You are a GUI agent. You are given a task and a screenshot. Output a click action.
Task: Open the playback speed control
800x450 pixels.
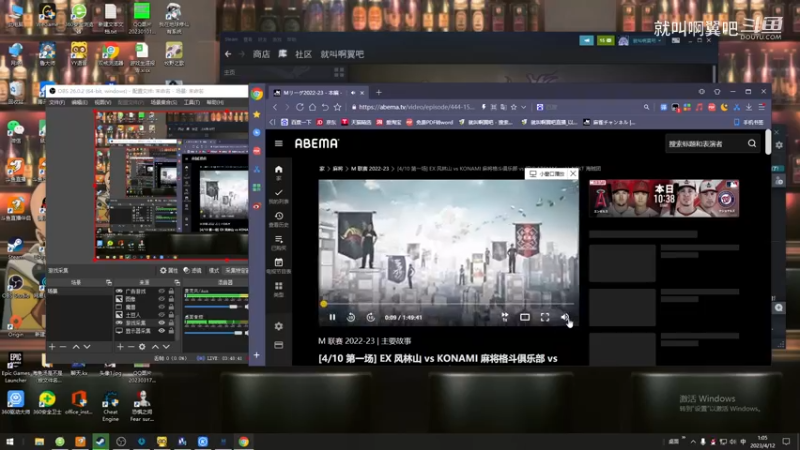[x=505, y=317]
